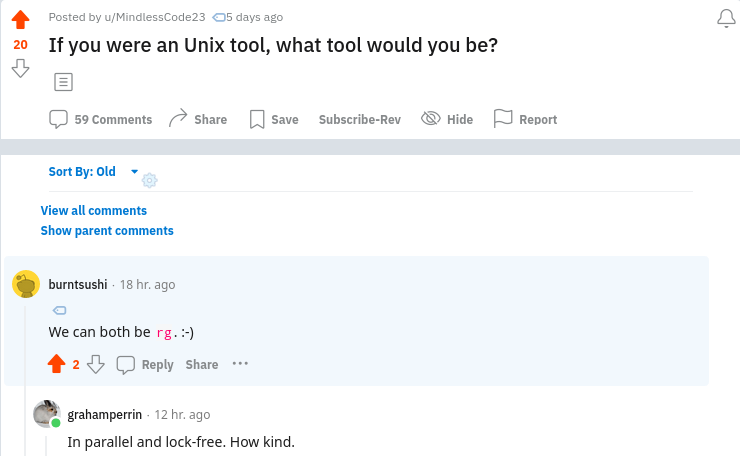Subscribe via Subscribe-Rev button
This screenshot has height=456, width=740.
click(x=359, y=119)
